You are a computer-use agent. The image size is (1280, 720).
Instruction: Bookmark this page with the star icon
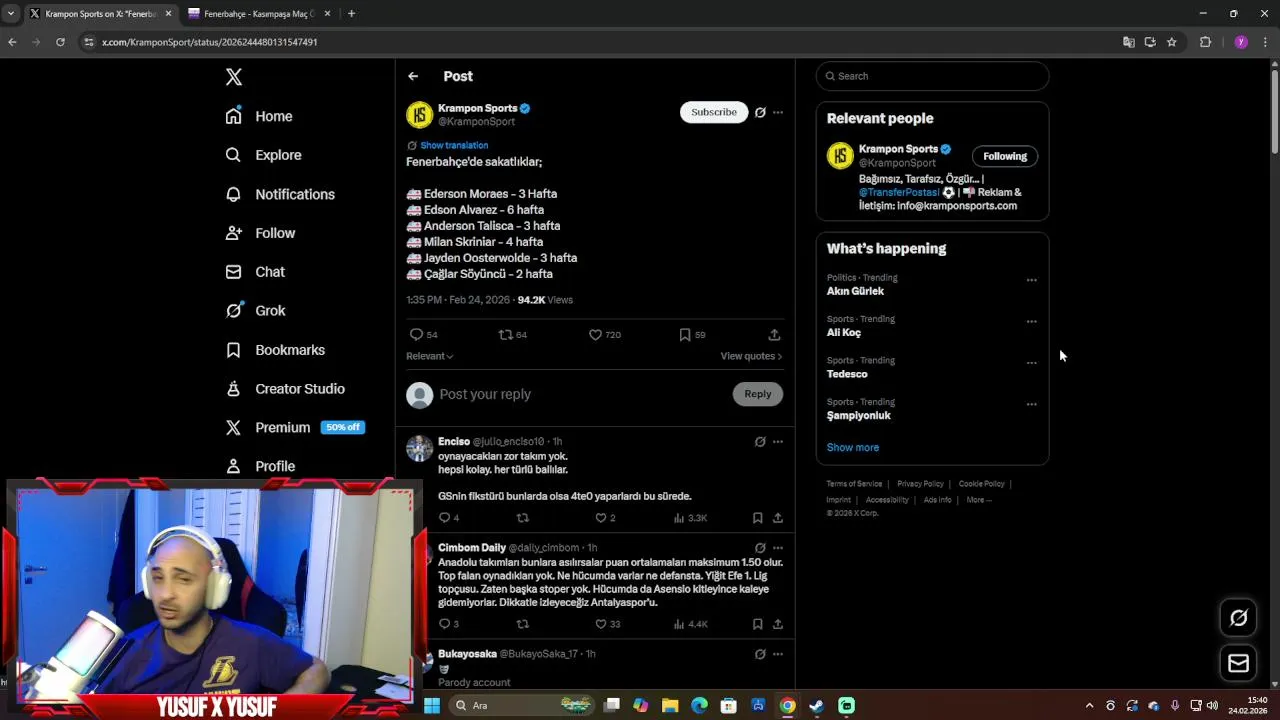[1172, 42]
